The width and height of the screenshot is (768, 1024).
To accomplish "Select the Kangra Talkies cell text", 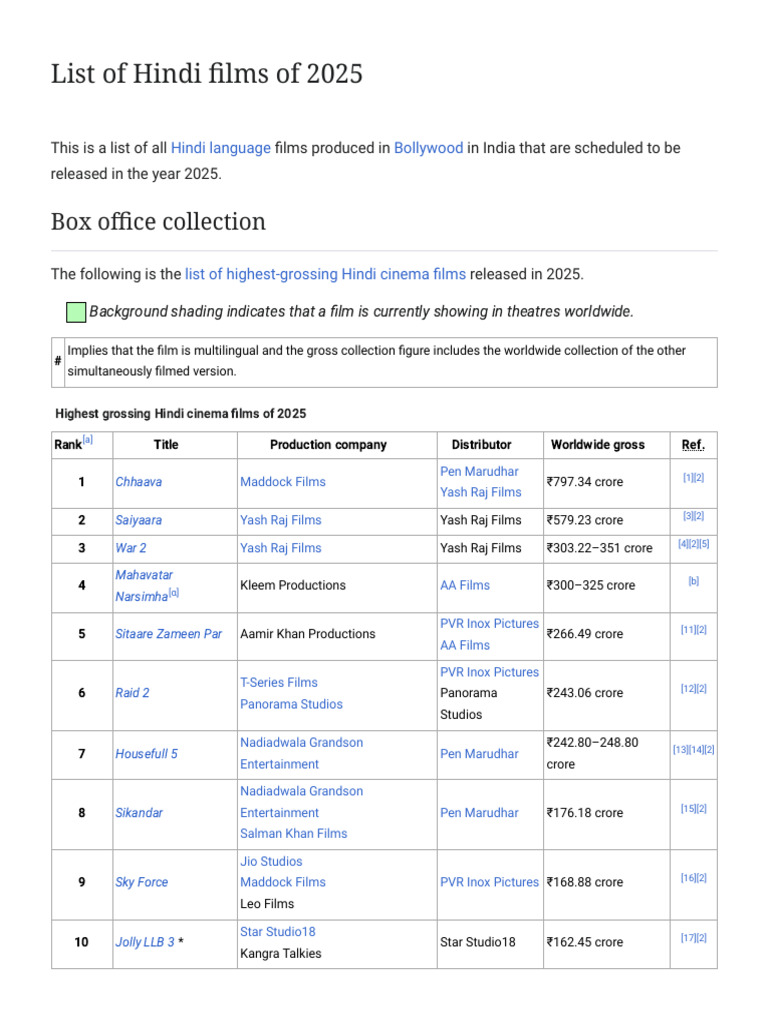I will coord(281,953).
